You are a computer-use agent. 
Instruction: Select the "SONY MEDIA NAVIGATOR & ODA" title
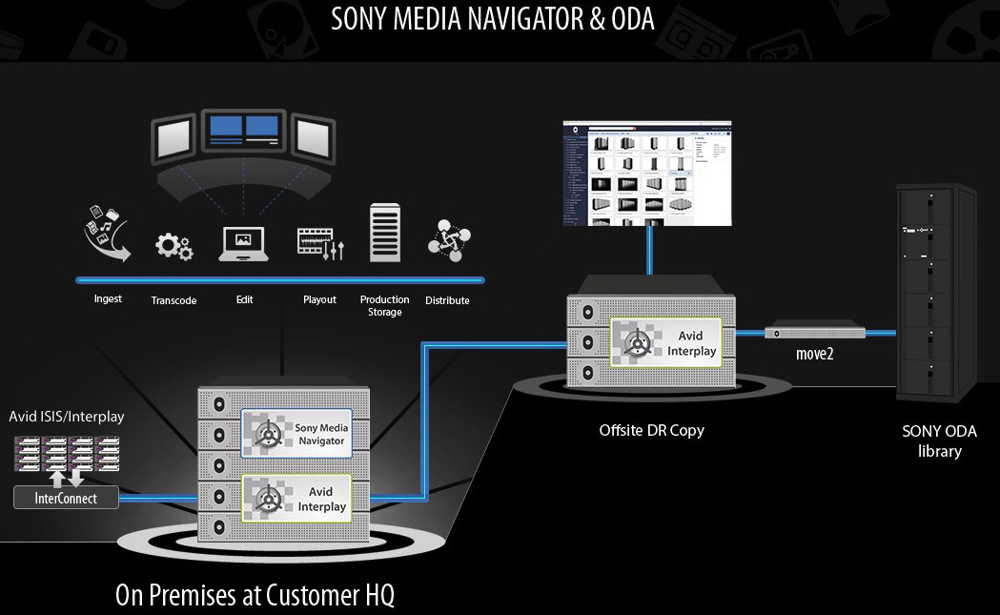(492, 19)
